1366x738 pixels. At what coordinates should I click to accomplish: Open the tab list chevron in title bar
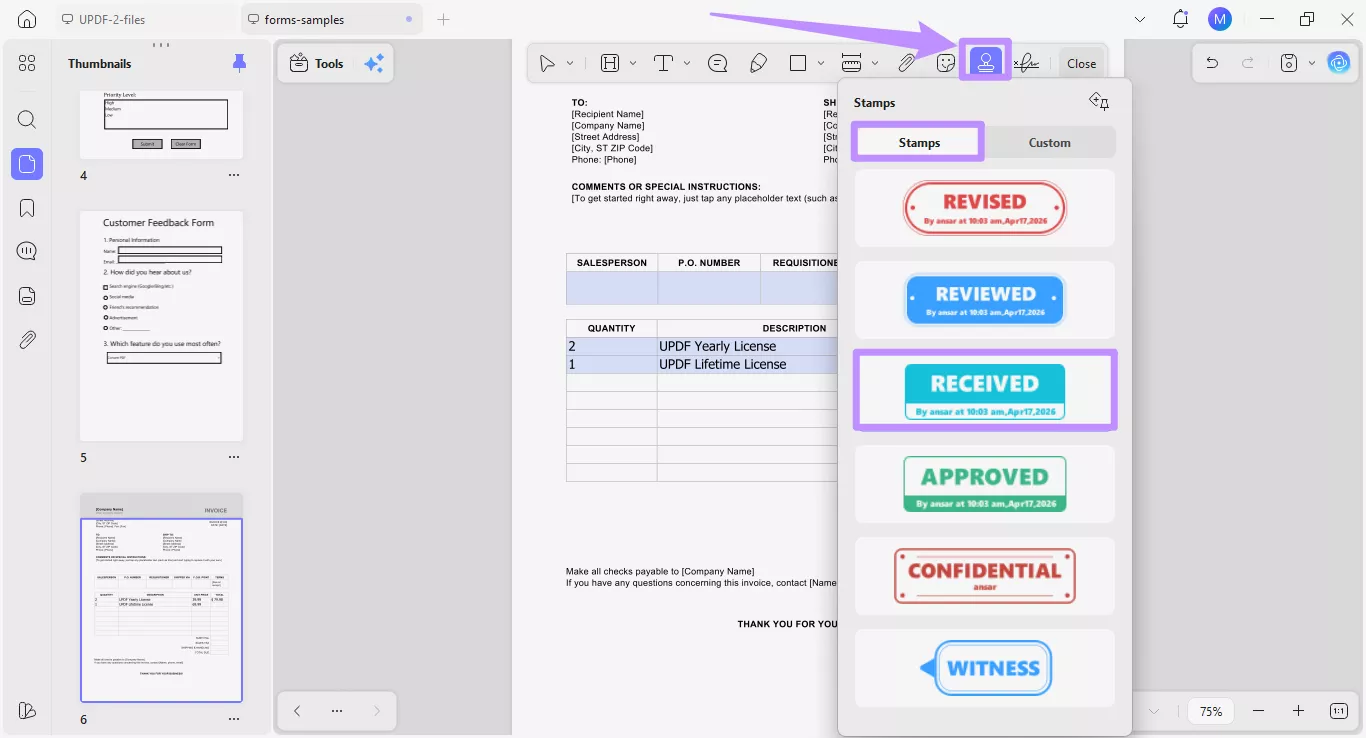tap(1140, 19)
